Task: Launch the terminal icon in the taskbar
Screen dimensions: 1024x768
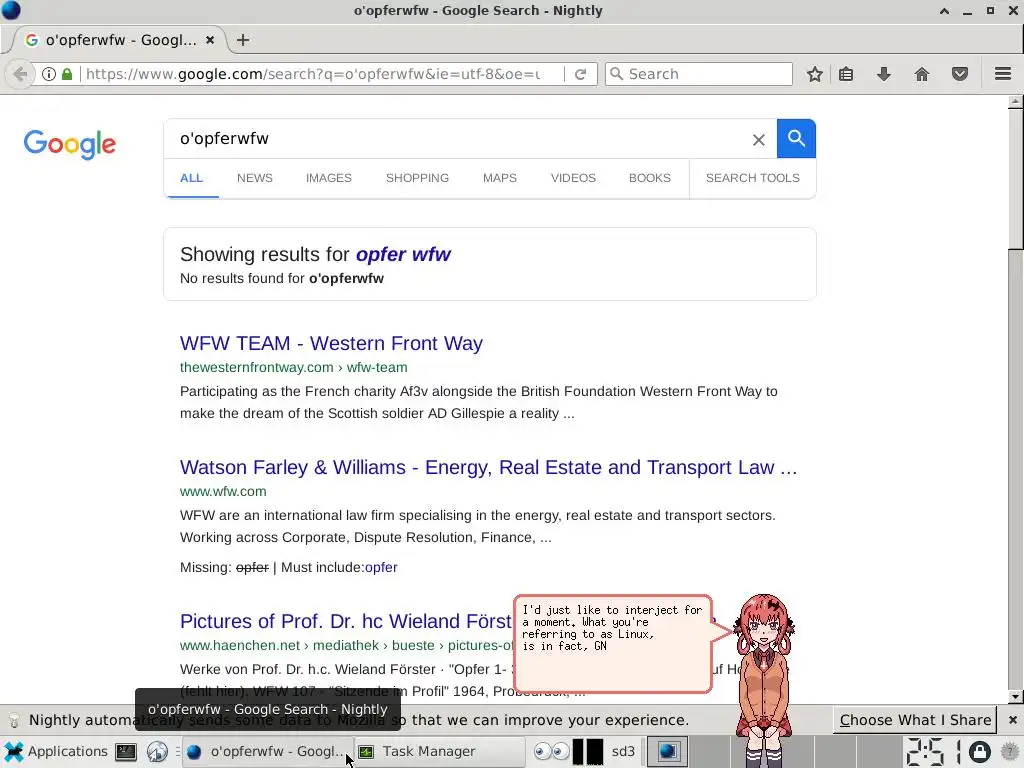Action: tap(125, 752)
